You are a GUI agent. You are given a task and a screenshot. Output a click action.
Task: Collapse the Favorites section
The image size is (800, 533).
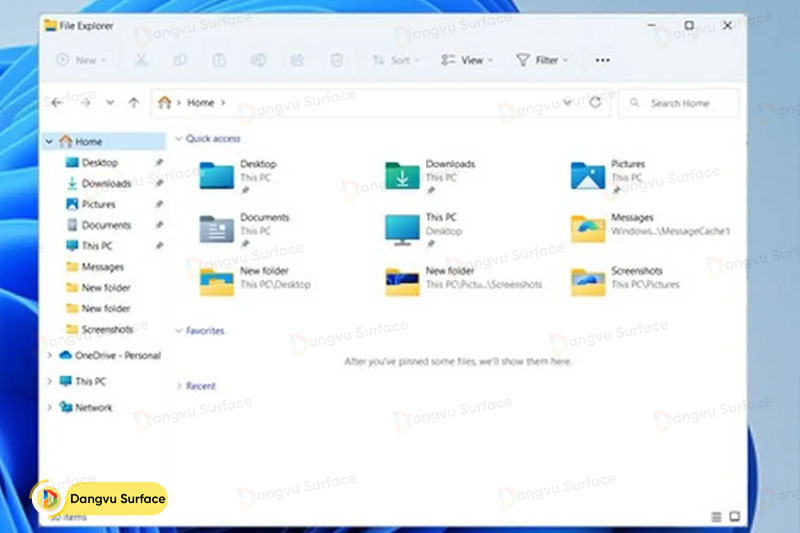point(179,331)
